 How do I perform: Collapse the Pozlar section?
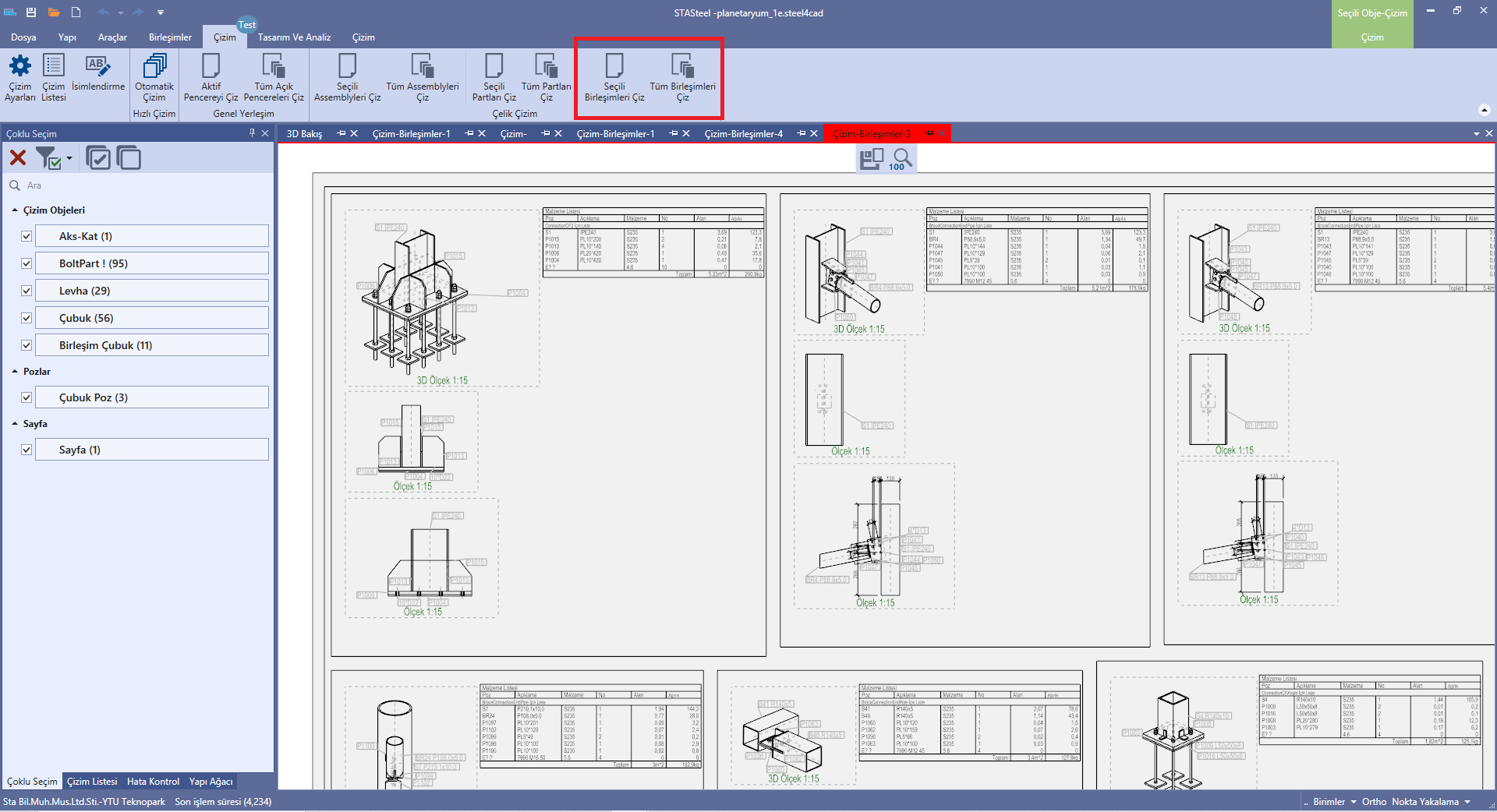coord(15,372)
